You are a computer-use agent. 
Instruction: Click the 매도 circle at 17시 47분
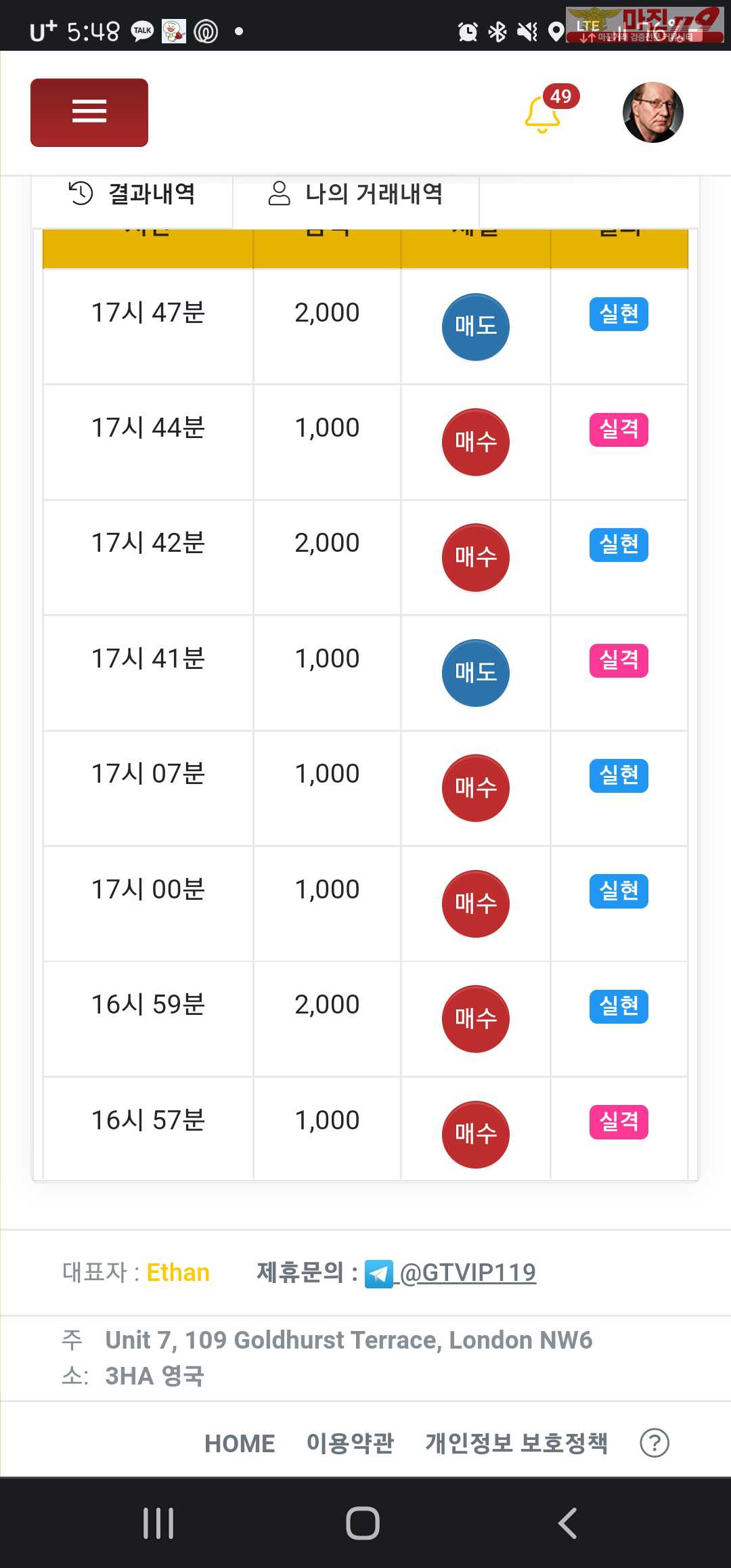[476, 327]
